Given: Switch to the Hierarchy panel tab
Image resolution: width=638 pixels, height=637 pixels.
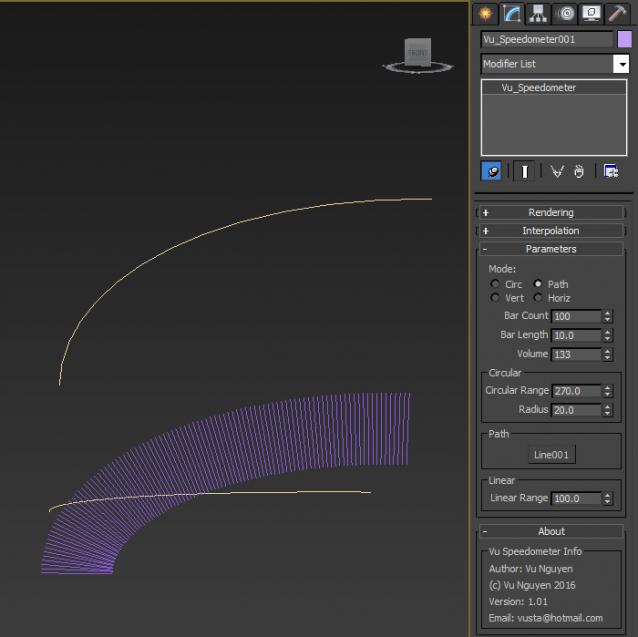Looking at the screenshot, I should [x=539, y=13].
